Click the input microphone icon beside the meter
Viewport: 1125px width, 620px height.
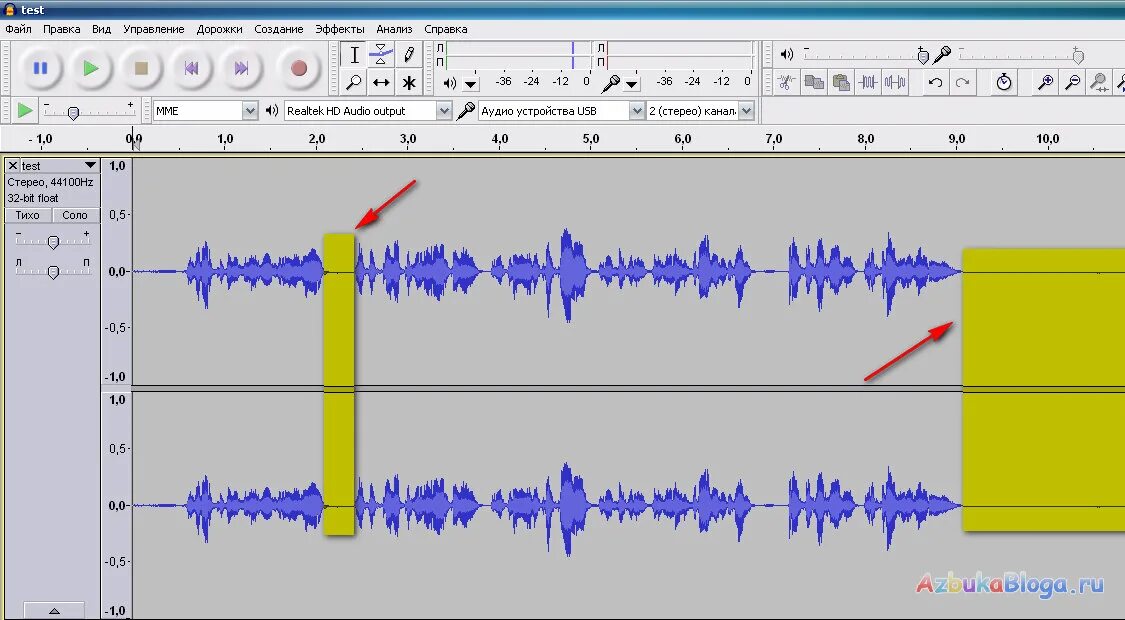point(611,83)
